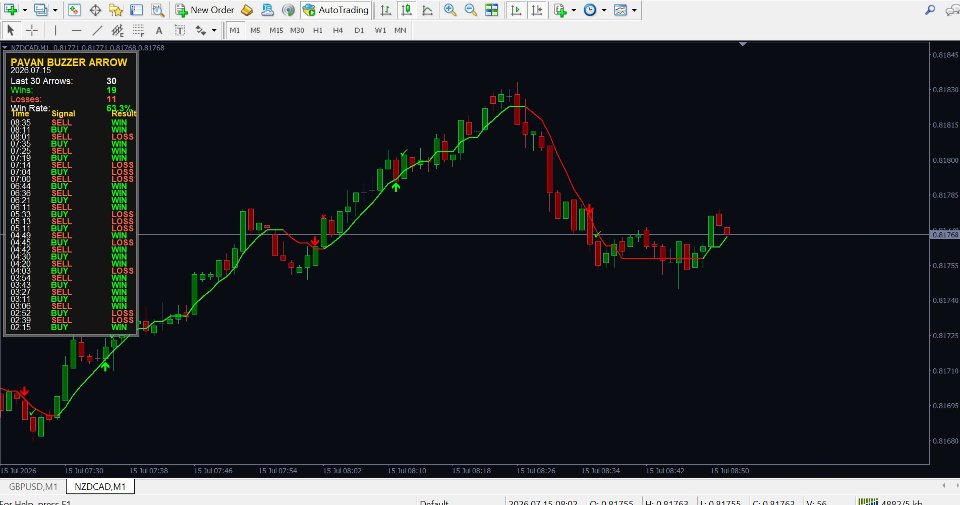960x505 pixels.
Task: Open the signals radio icon
Action: (x=288, y=10)
